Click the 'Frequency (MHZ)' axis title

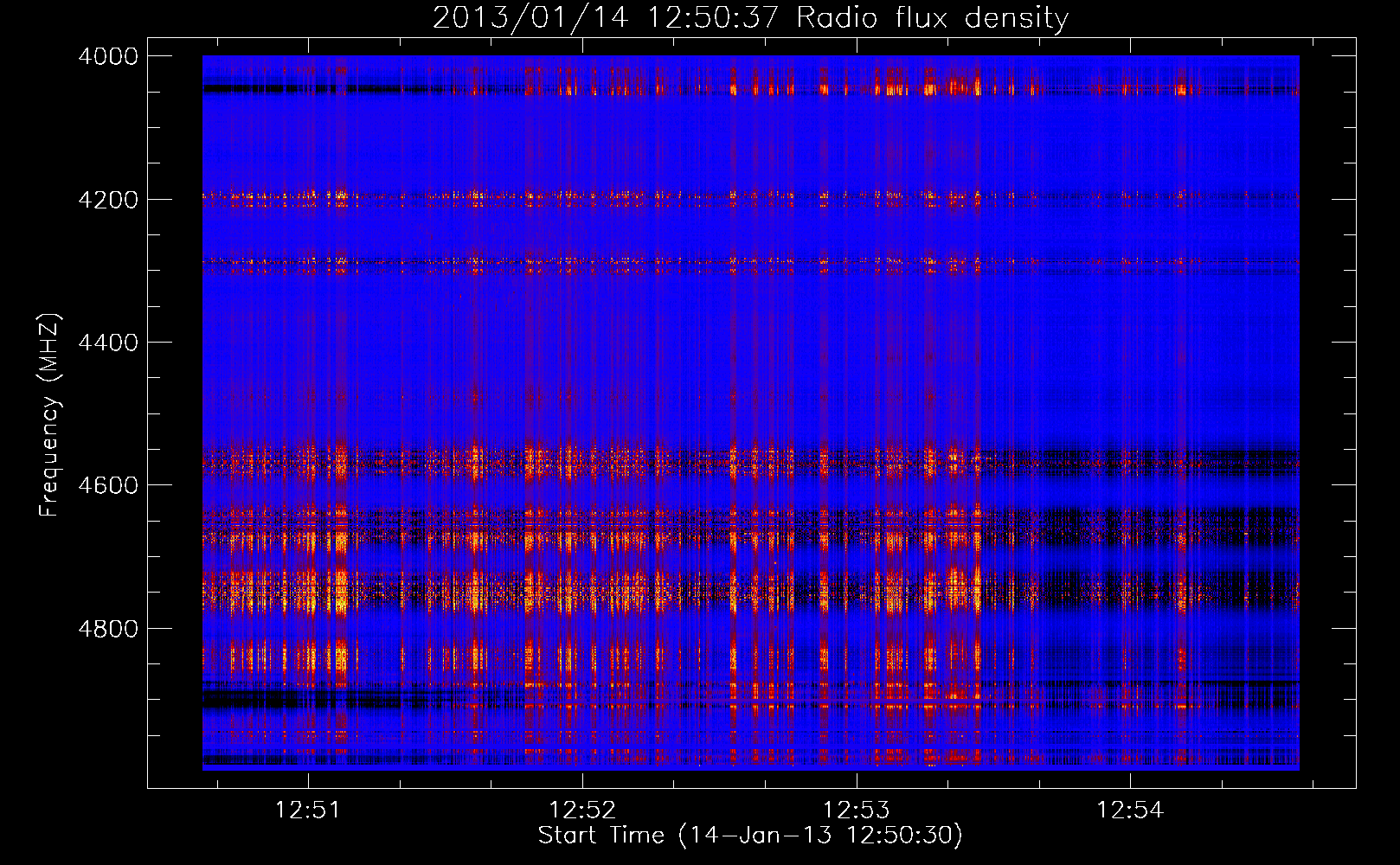49,415
